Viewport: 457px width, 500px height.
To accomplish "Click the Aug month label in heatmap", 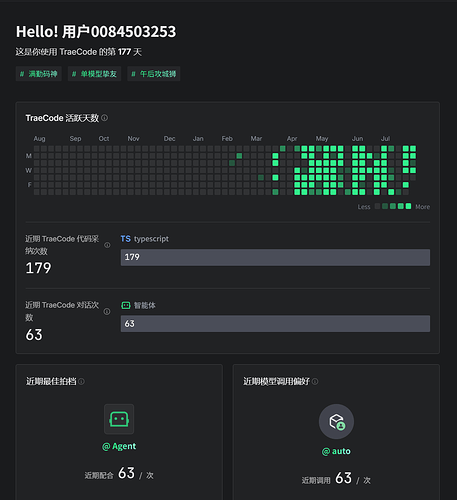I will (x=39, y=139).
